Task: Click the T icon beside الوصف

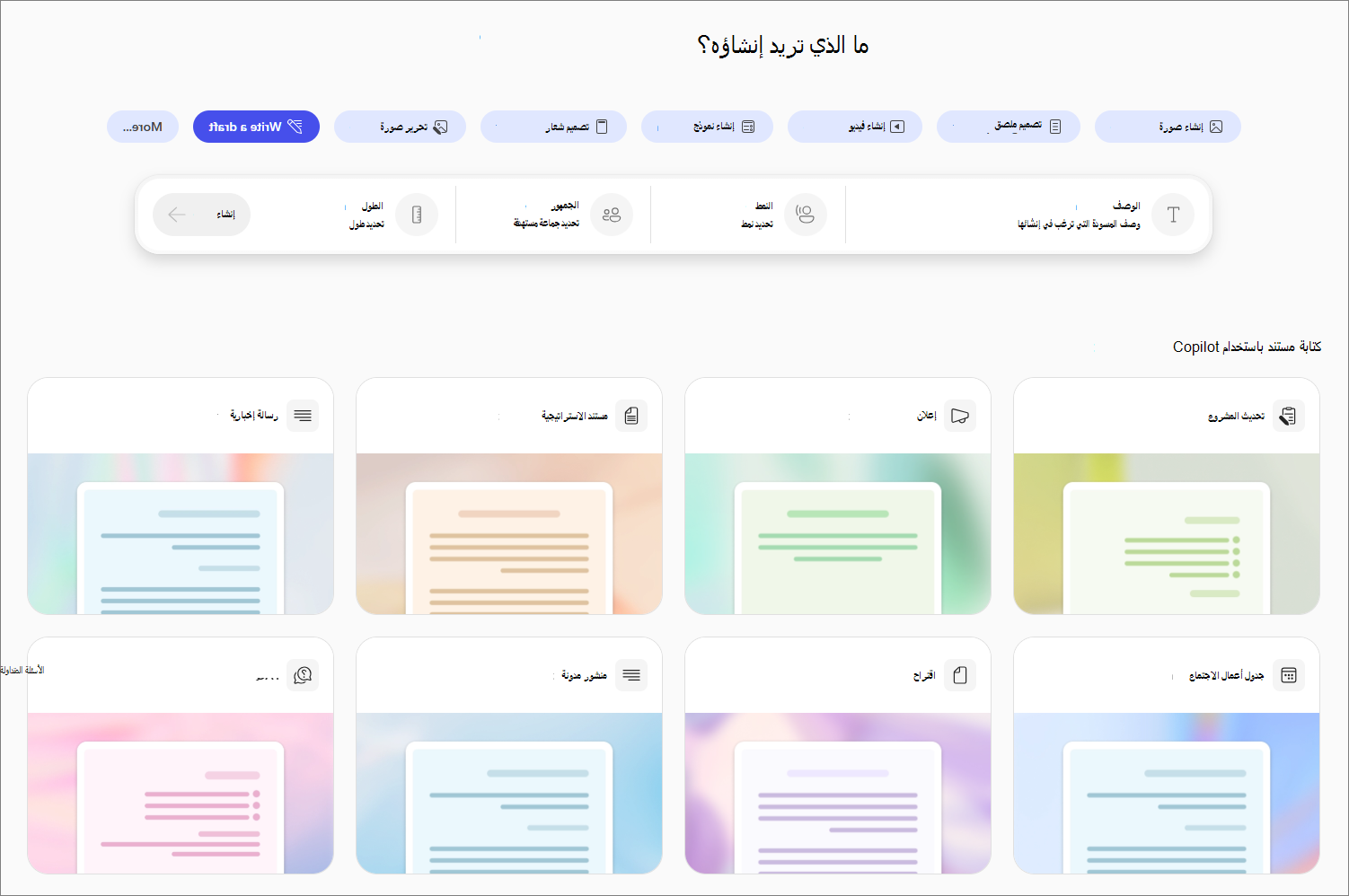Action: (x=1173, y=215)
